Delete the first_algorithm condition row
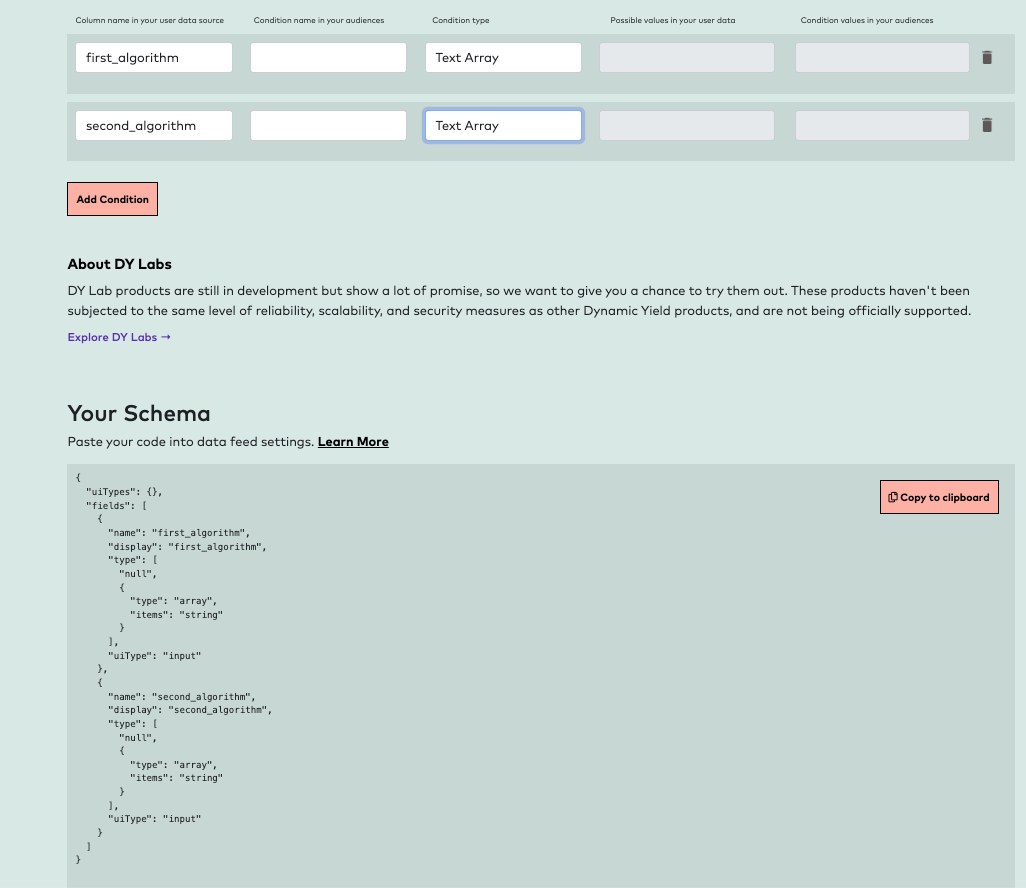 pos(987,58)
